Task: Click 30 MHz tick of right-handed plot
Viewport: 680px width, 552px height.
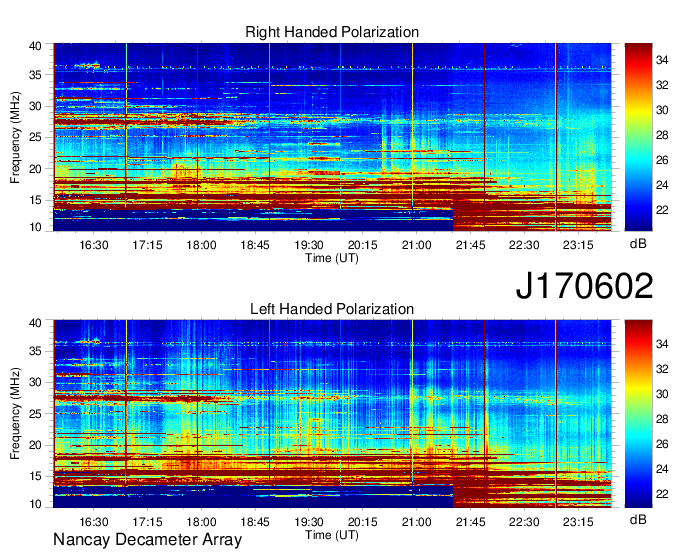Action: pyautogui.click(x=35, y=106)
